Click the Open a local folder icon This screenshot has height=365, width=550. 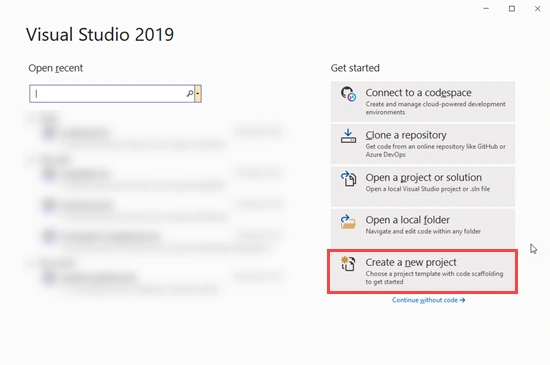tap(348, 222)
